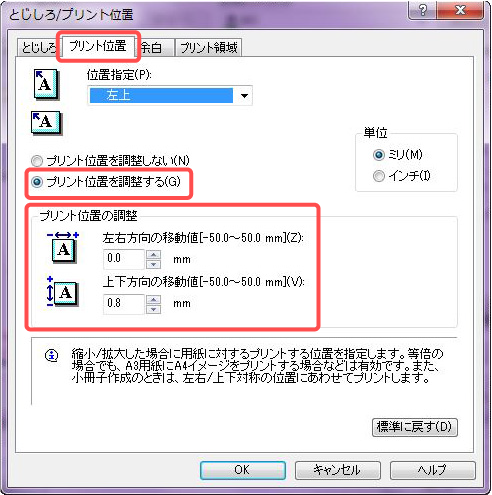The height and width of the screenshot is (495, 492).
Task: Select プリント位置を調整しない radio button
Action: coord(37,161)
